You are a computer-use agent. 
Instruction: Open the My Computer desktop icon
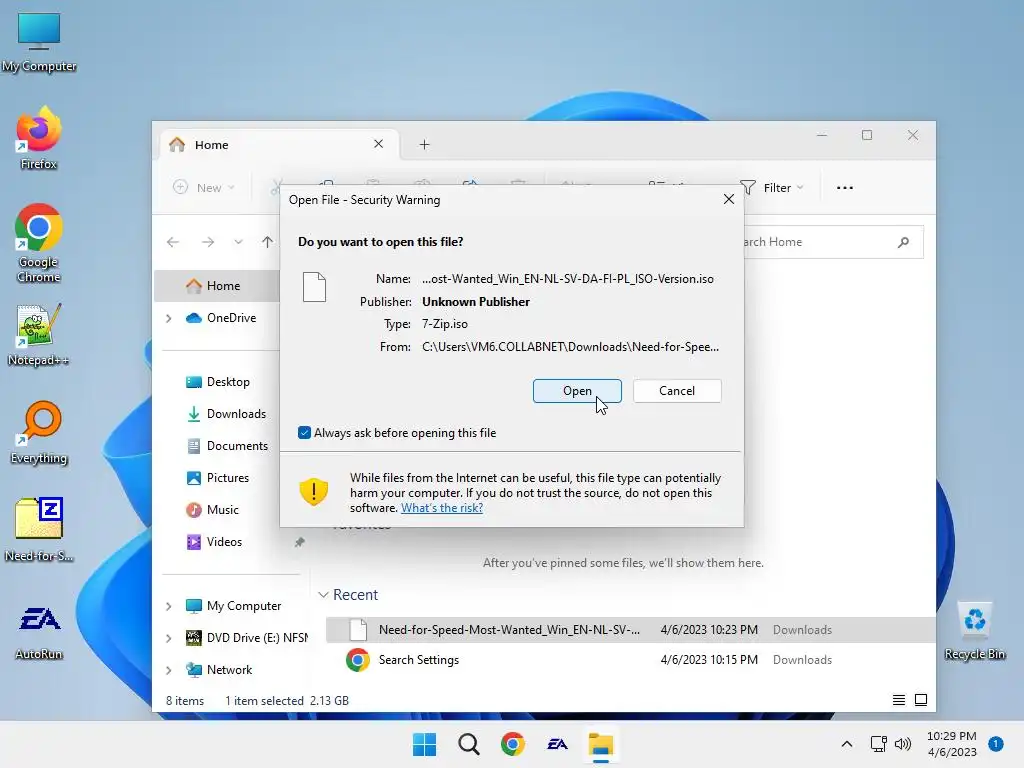pos(39,42)
